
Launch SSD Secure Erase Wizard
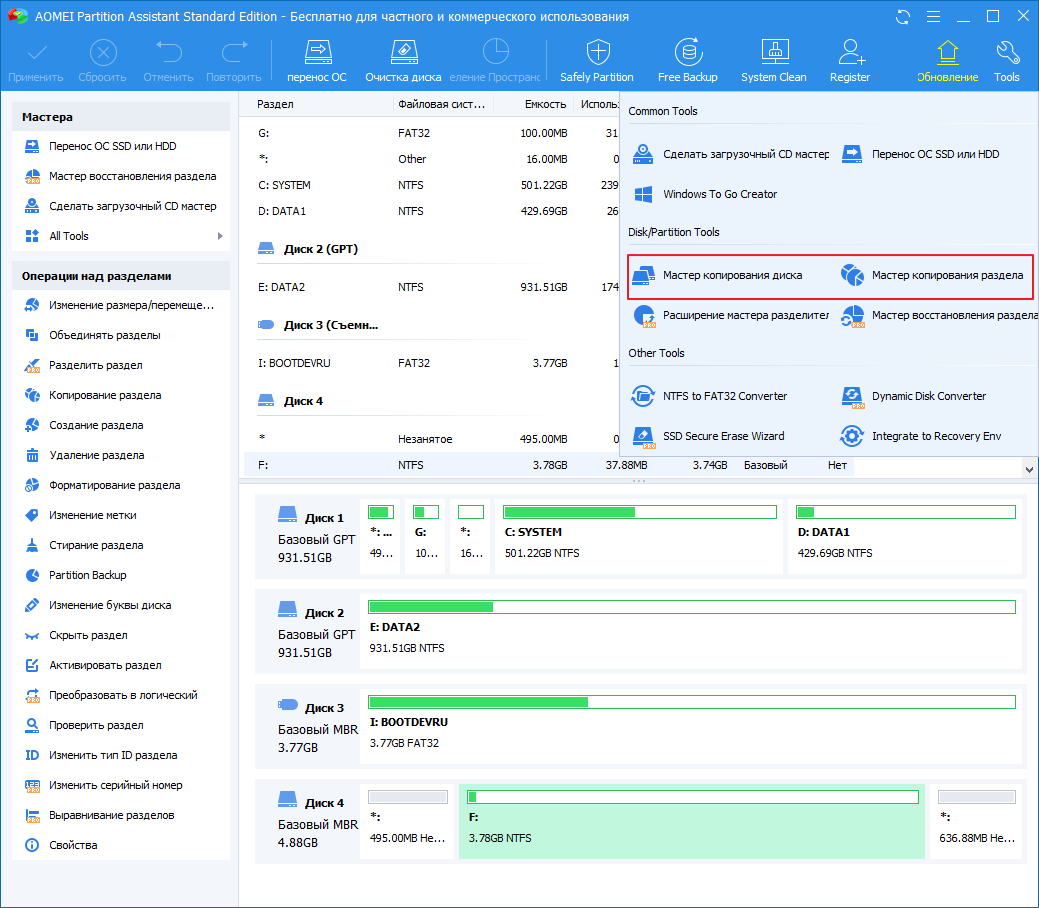coord(708,436)
